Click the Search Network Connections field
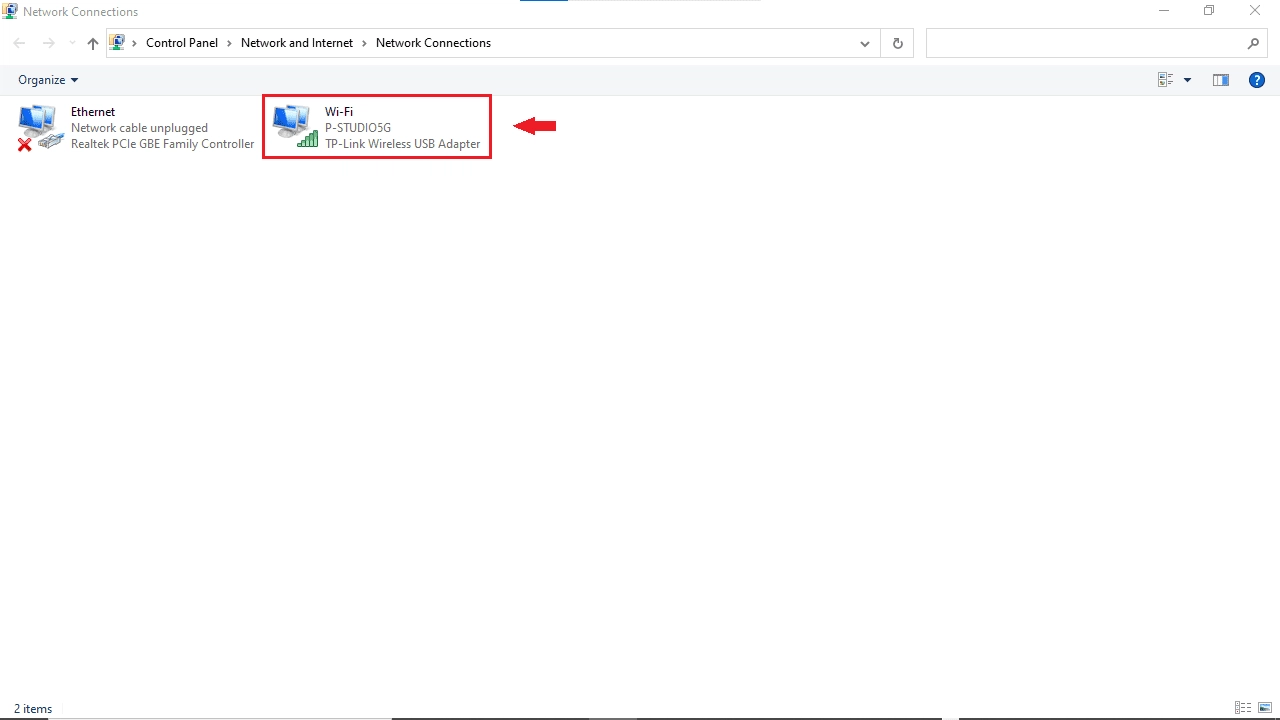The image size is (1280, 720). (1085, 43)
